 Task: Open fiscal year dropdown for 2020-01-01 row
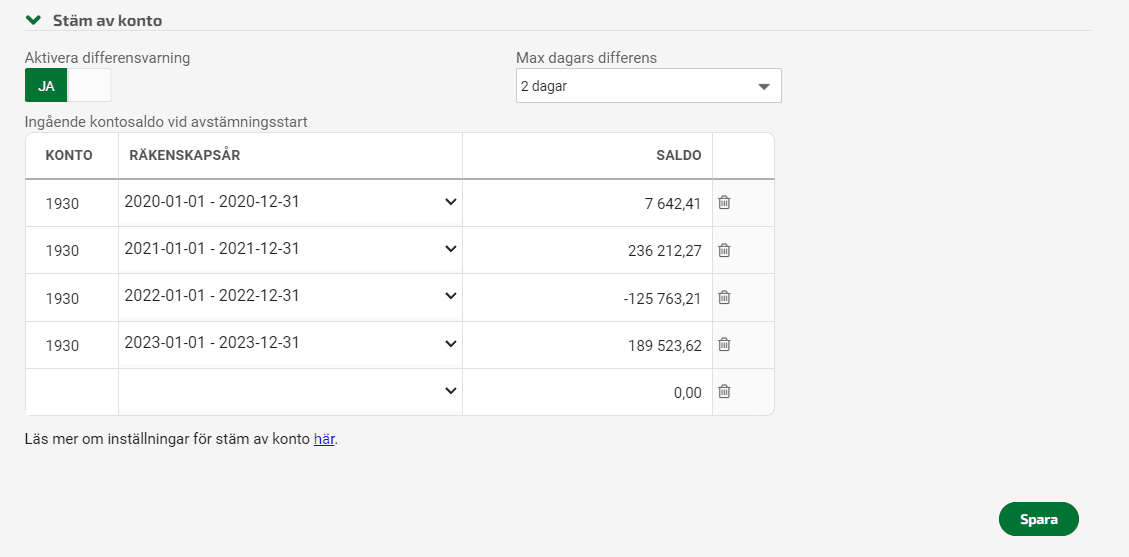click(x=290, y=202)
